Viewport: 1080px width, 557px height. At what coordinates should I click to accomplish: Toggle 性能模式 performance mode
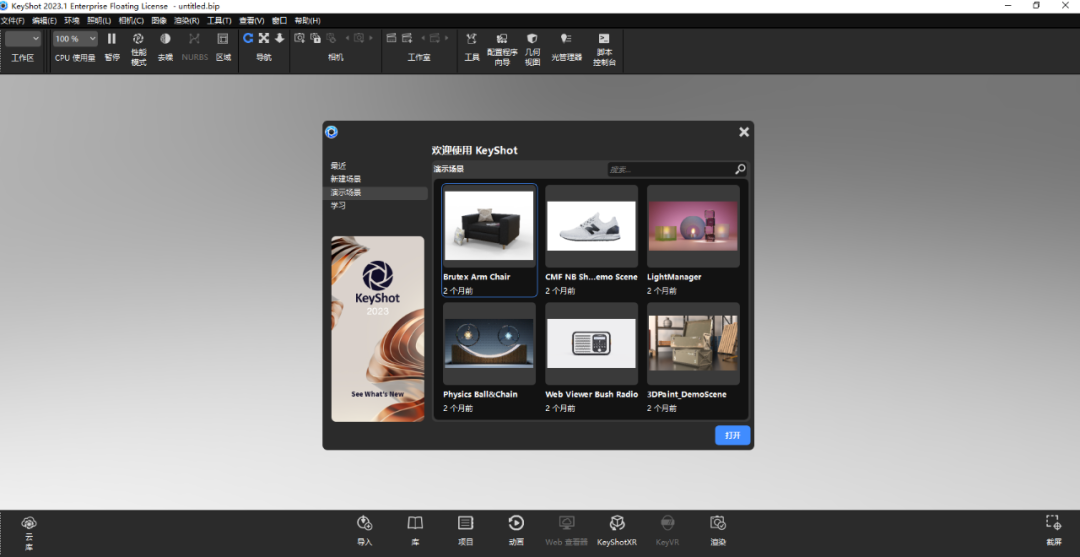pyautogui.click(x=138, y=39)
